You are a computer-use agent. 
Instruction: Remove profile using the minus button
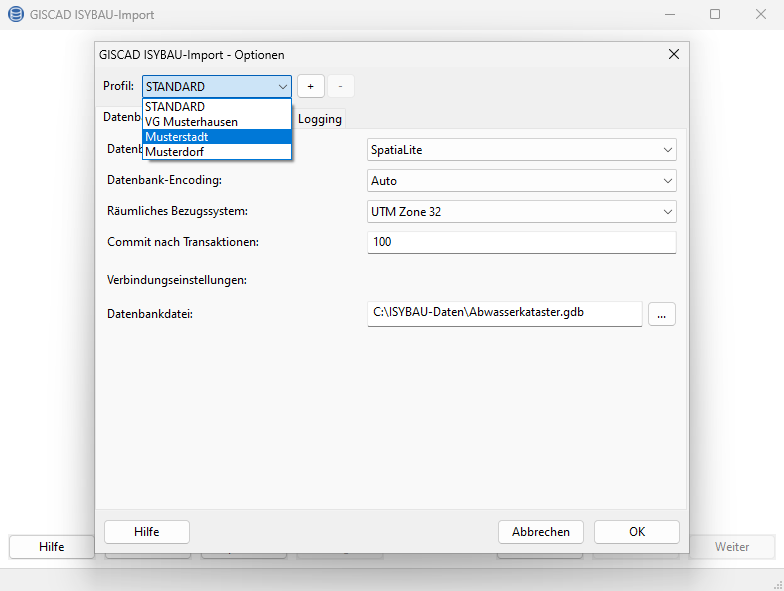340,86
